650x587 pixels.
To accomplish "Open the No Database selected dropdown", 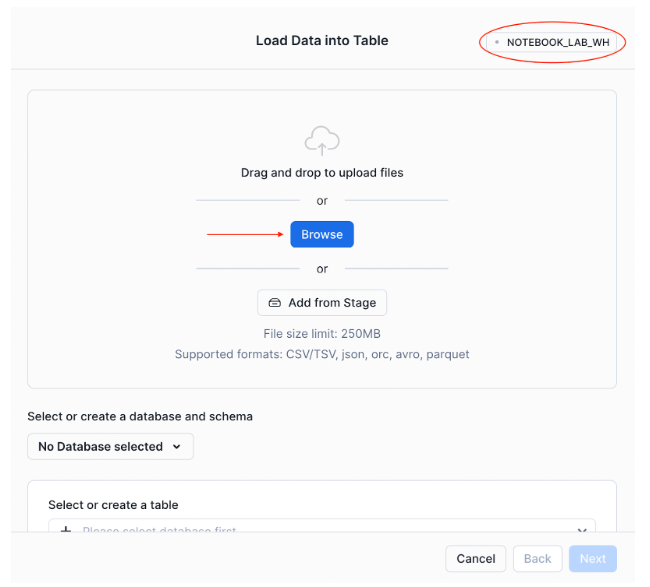I will 110,446.
